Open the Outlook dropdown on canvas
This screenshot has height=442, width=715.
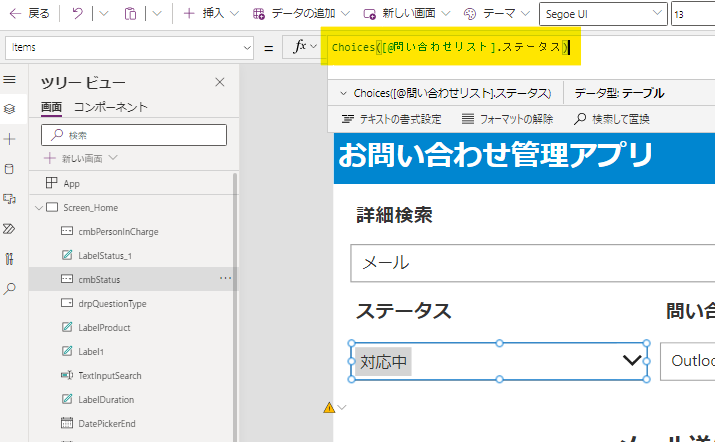point(688,361)
